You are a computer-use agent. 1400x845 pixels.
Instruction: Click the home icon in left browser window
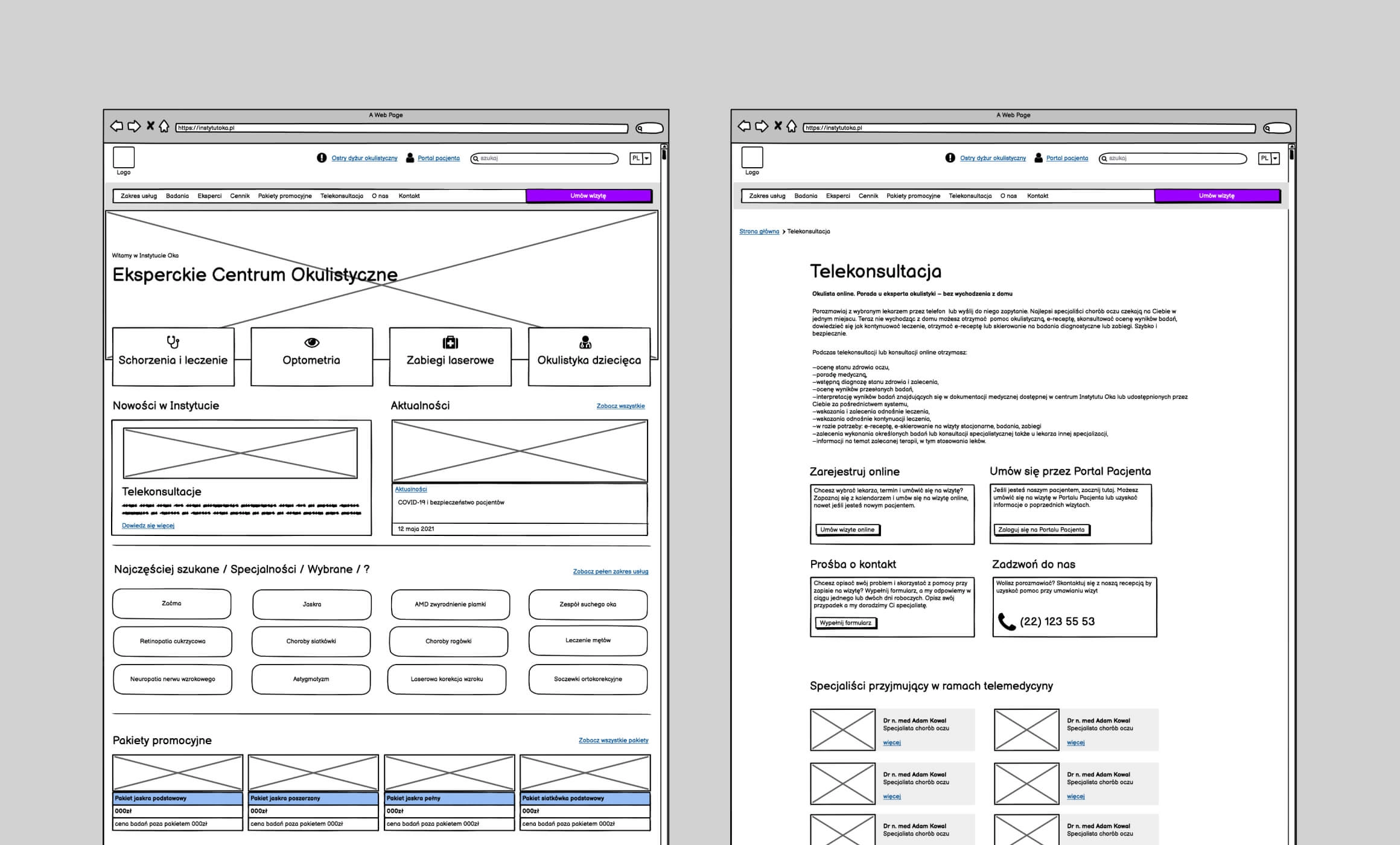[164, 126]
